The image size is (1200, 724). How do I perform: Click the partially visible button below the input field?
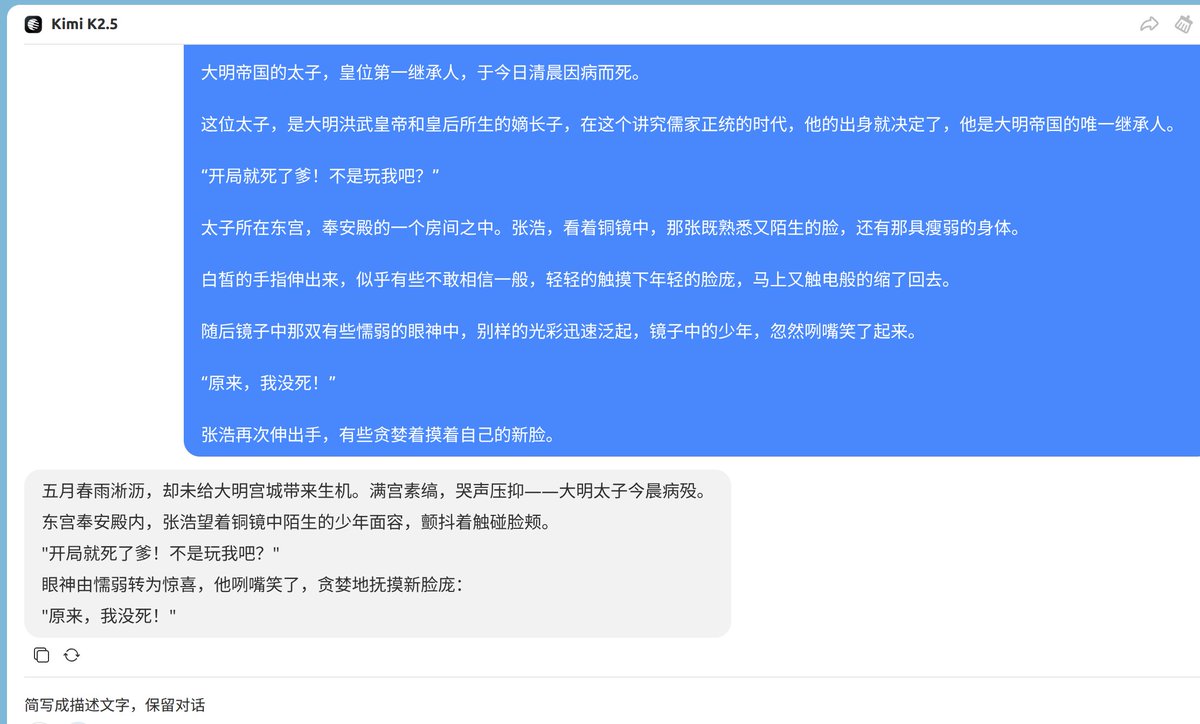(x=39, y=720)
